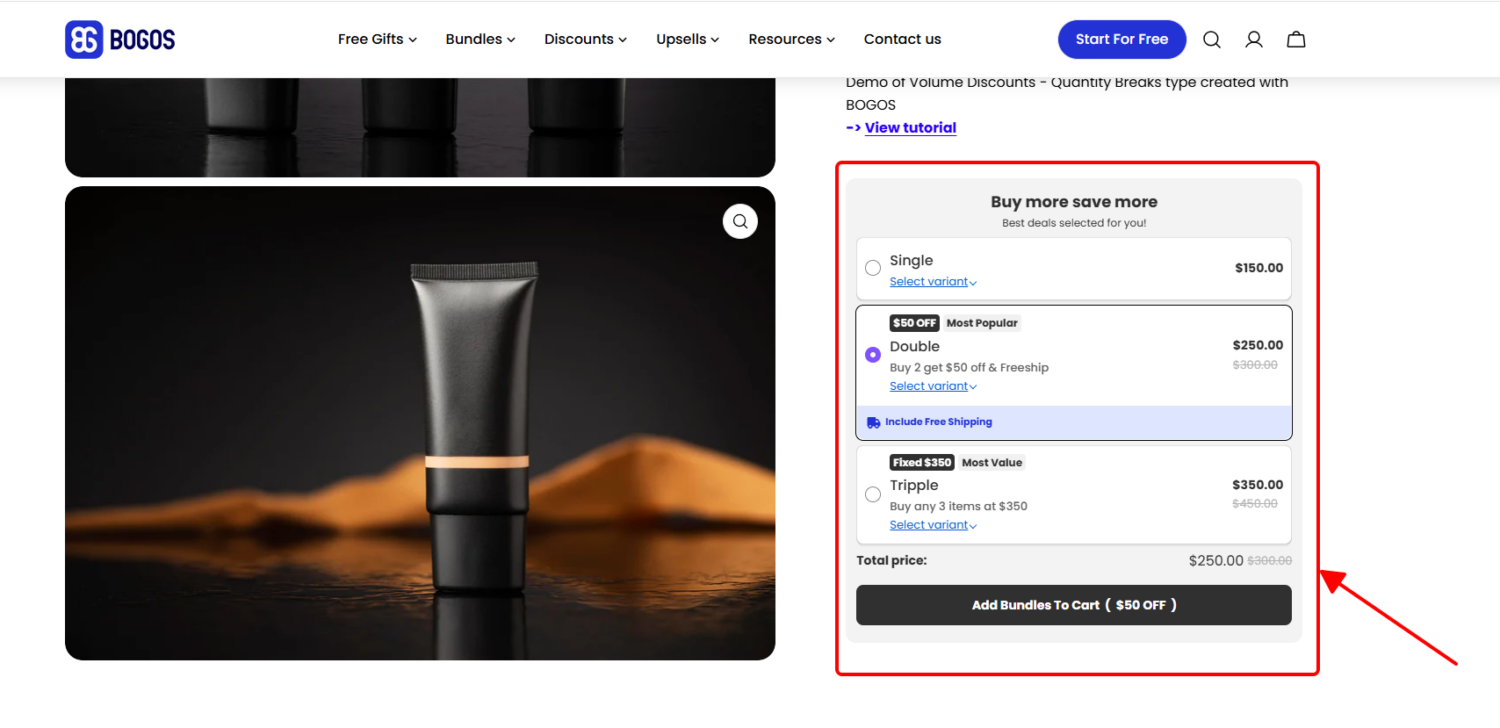The image size is (1500, 728).
Task: Click the $50 OFF badge
Action: pos(914,322)
